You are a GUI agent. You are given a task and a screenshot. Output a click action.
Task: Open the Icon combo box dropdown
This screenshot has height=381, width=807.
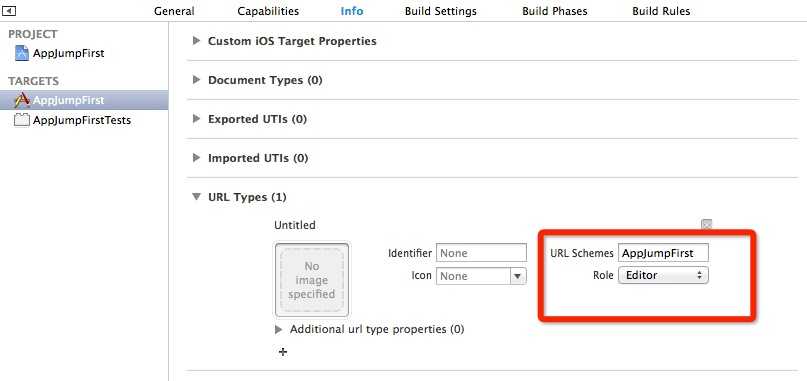point(518,276)
